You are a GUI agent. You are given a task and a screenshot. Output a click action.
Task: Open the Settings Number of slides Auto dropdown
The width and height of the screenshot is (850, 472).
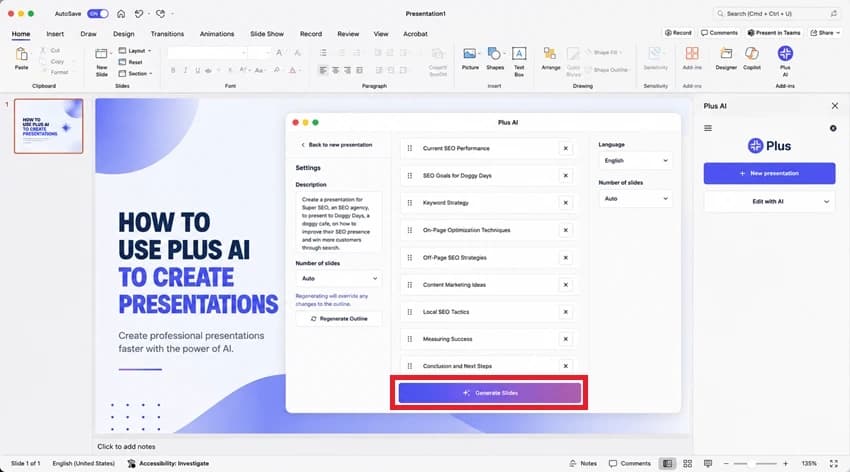[339, 279]
